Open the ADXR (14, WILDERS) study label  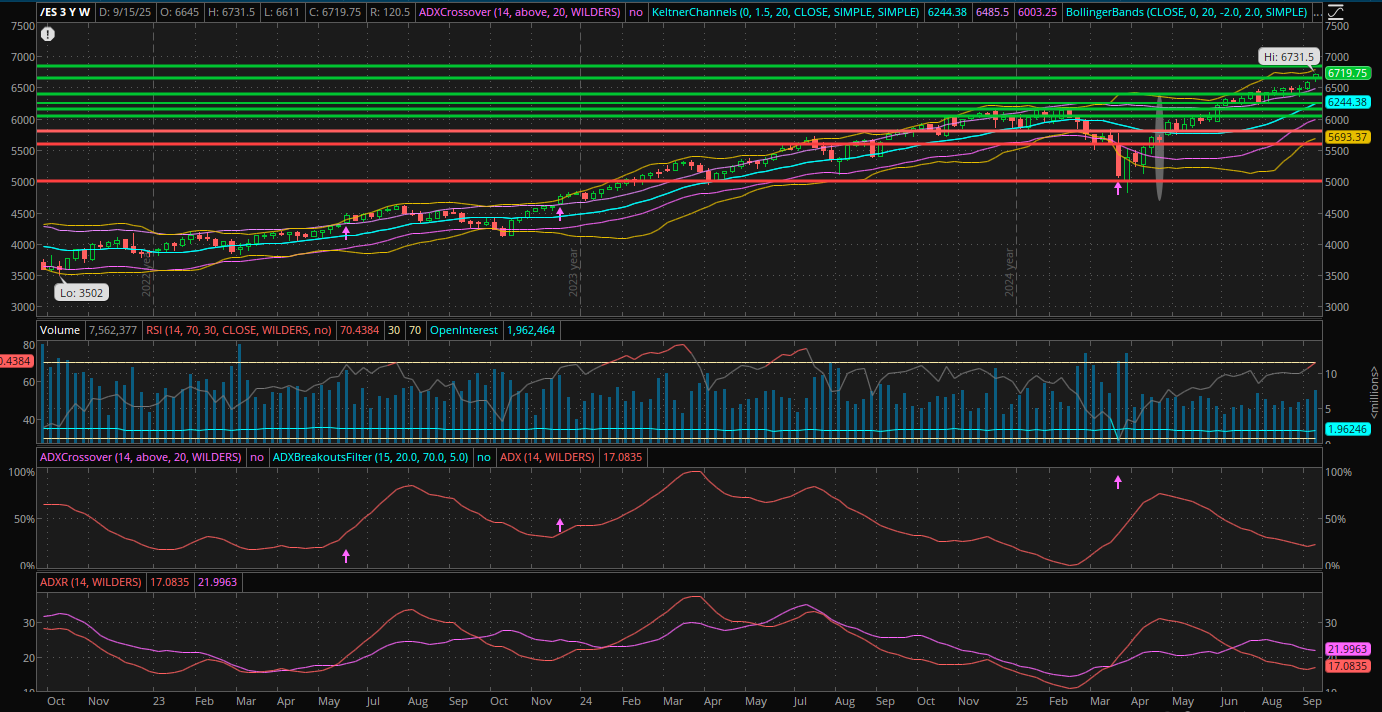point(90,581)
